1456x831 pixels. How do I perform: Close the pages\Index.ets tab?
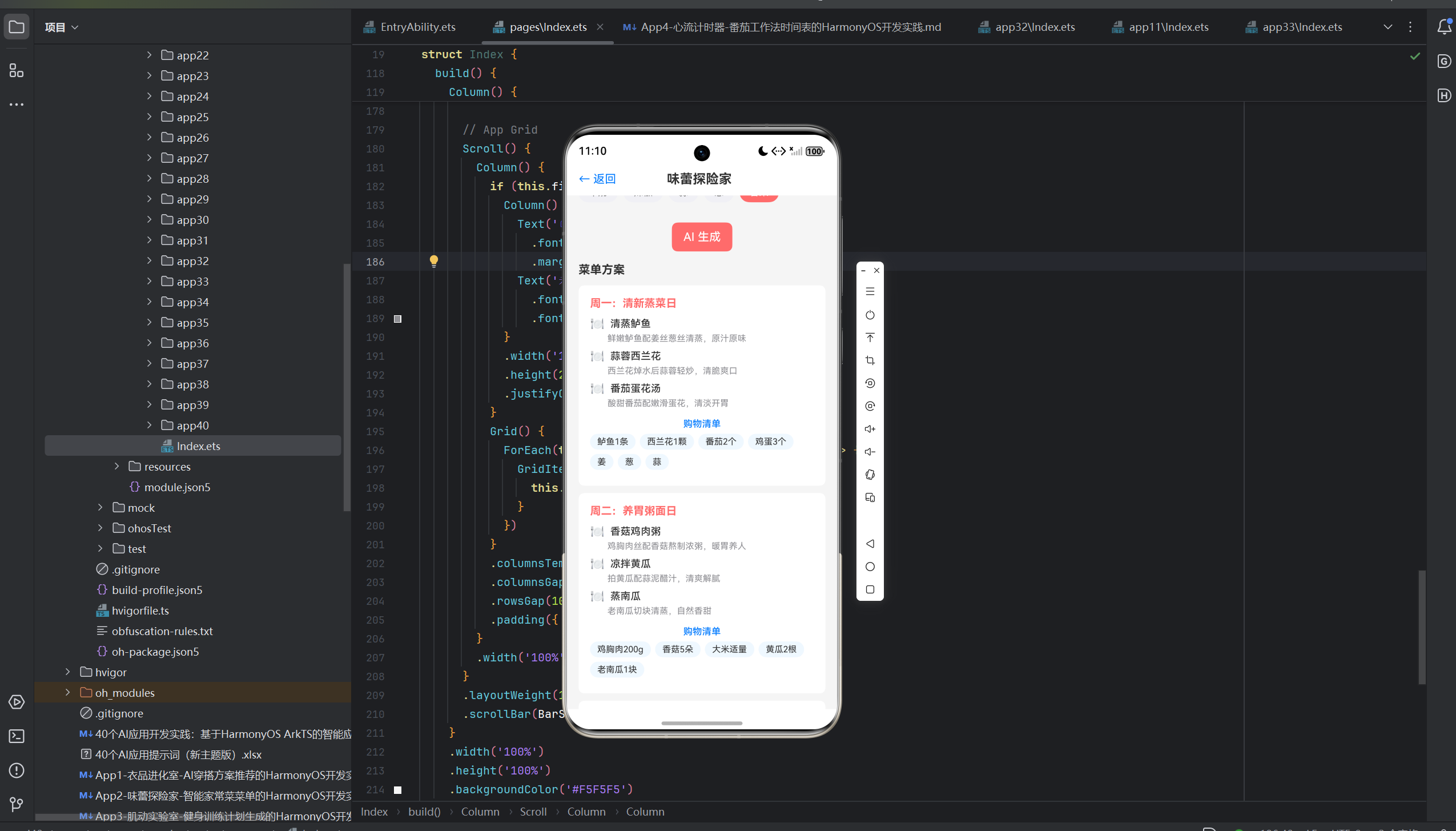600,27
